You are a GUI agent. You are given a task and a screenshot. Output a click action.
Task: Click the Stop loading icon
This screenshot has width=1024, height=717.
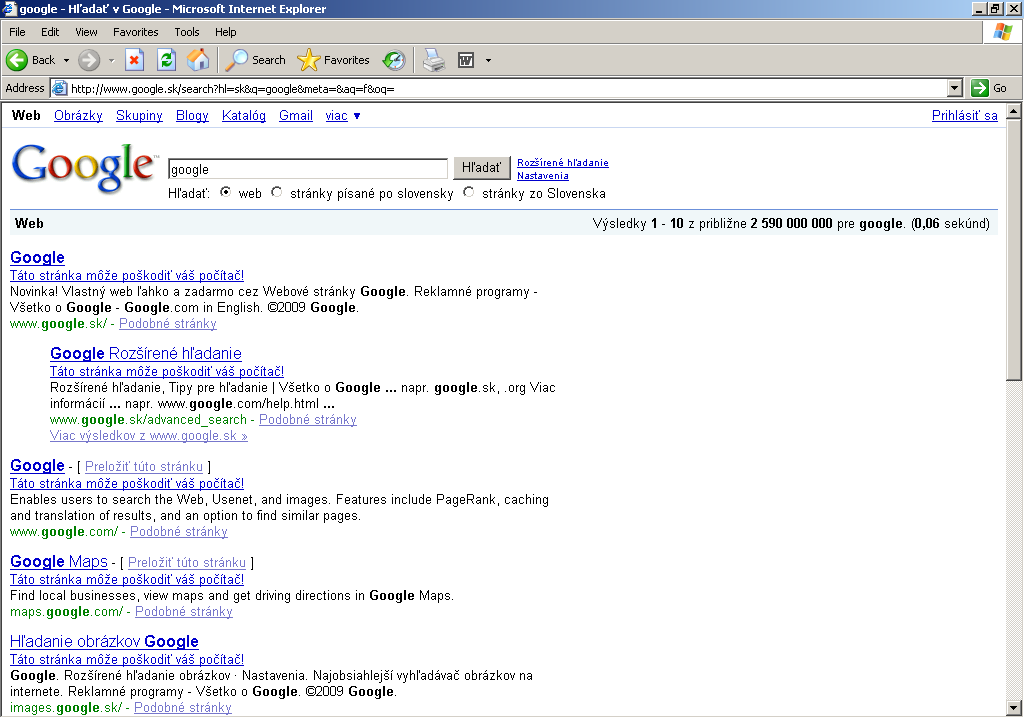coord(134,60)
